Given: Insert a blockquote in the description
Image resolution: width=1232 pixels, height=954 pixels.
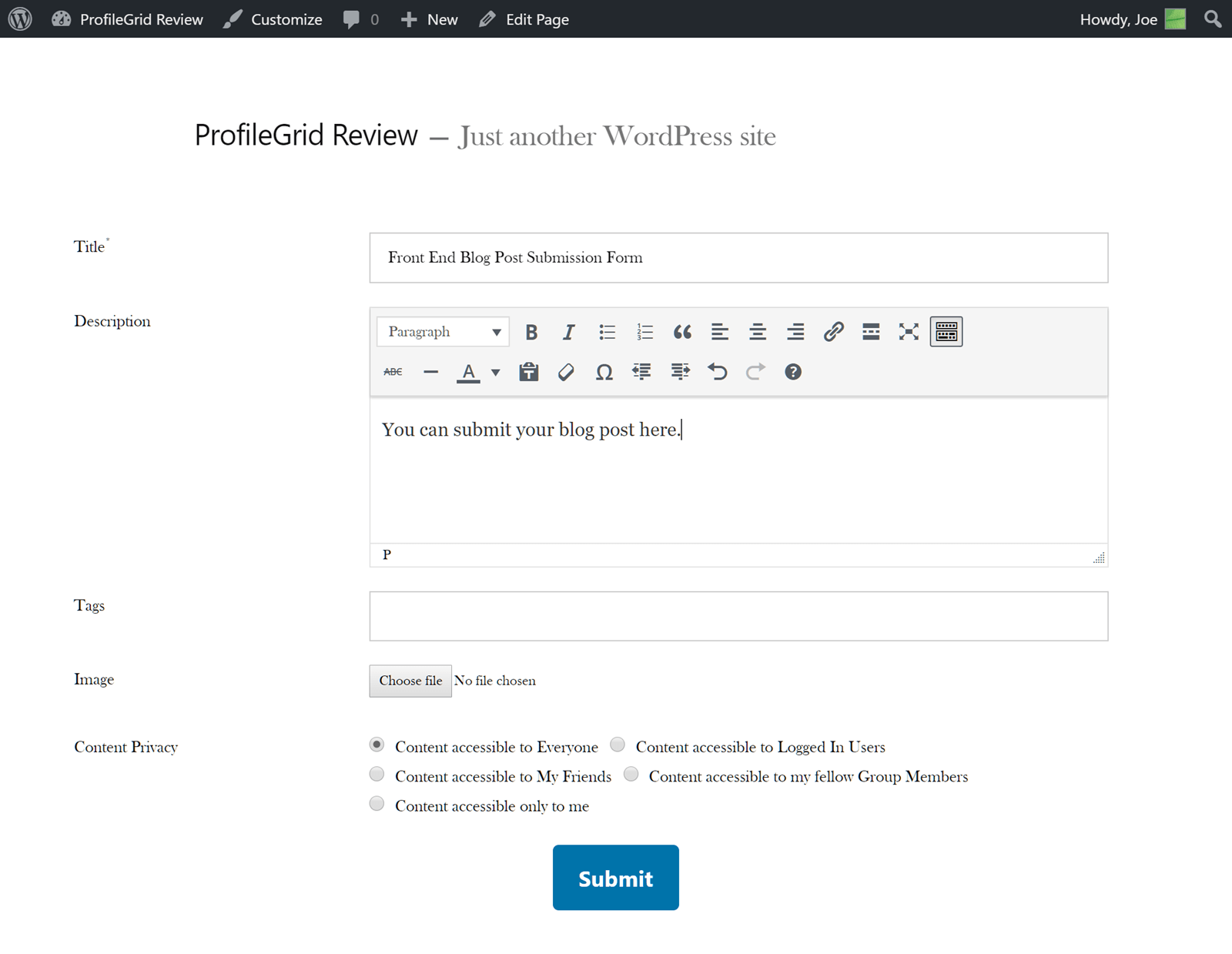Looking at the screenshot, I should [x=682, y=332].
